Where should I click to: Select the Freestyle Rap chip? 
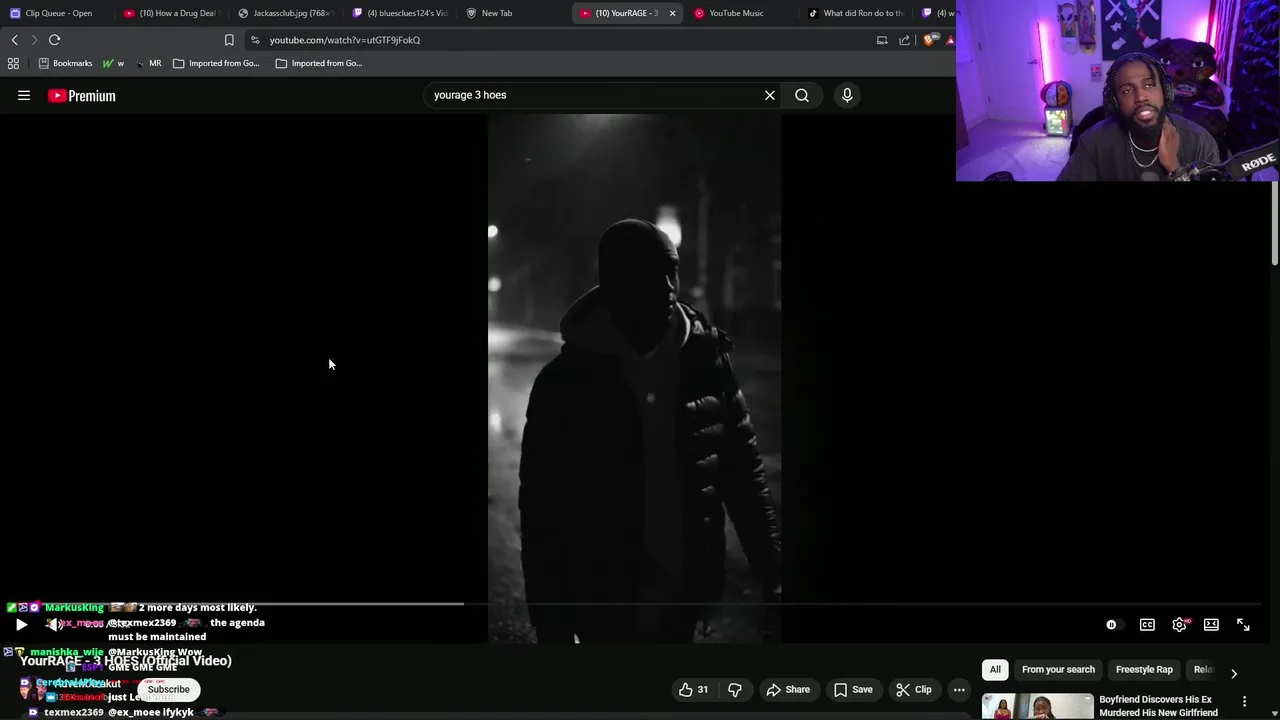point(1144,669)
